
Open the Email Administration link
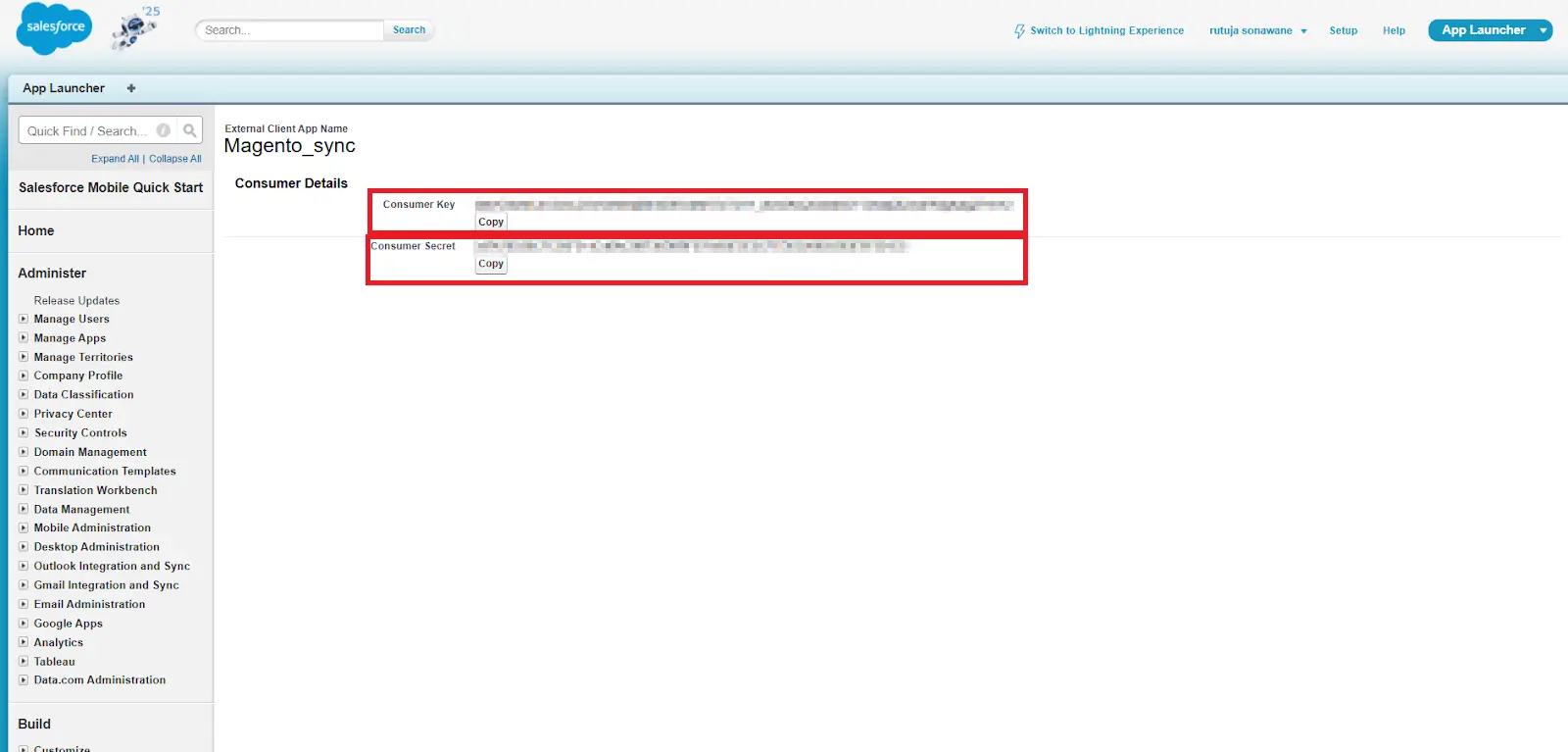(89, 604)
